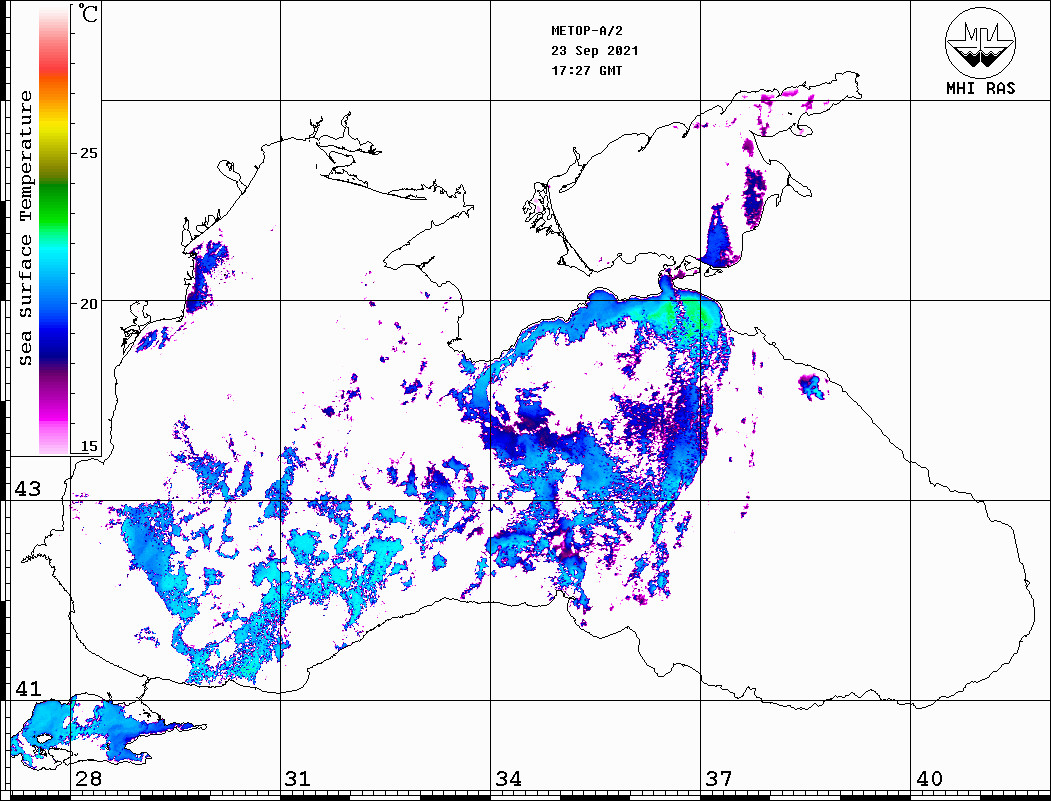
Task: Click the 'Sea Surface Temperature' legend title
Action: [25, 228]
